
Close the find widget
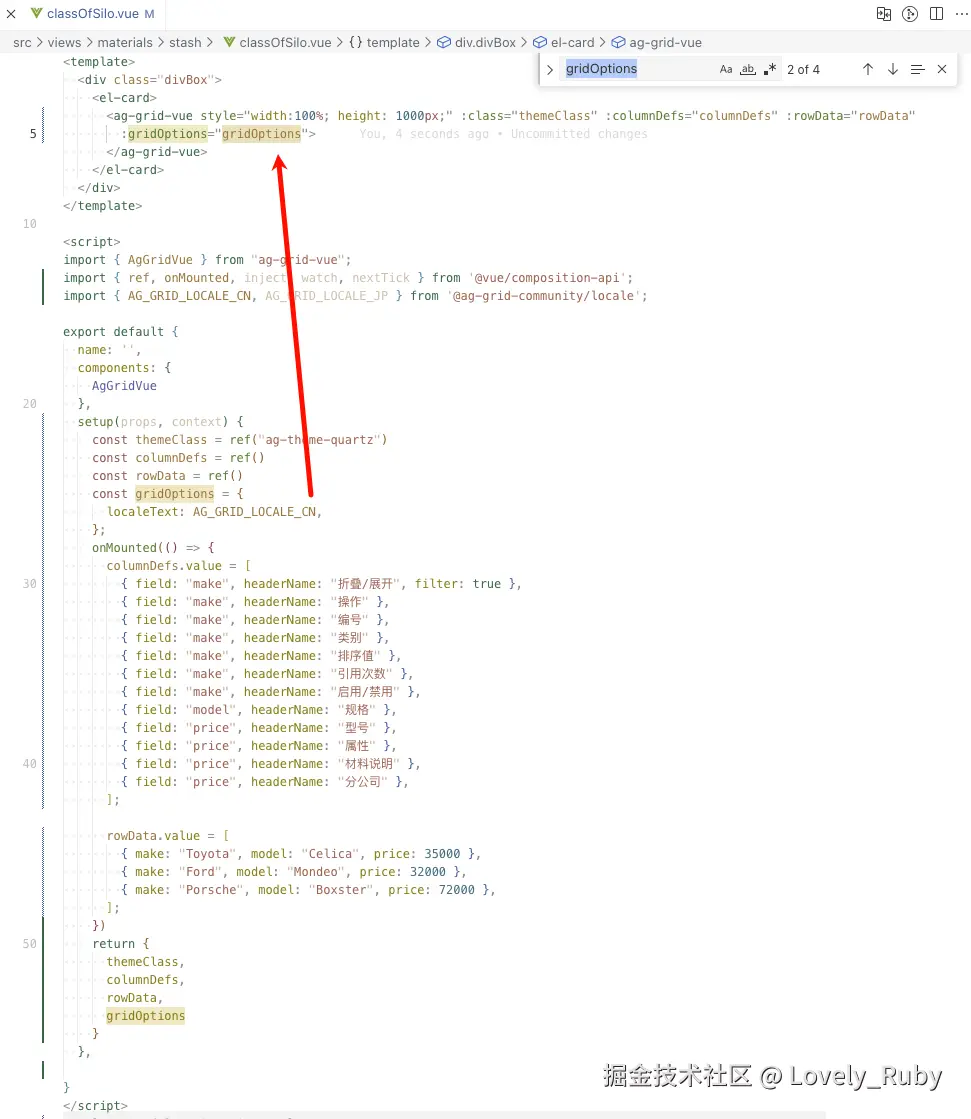942,69
